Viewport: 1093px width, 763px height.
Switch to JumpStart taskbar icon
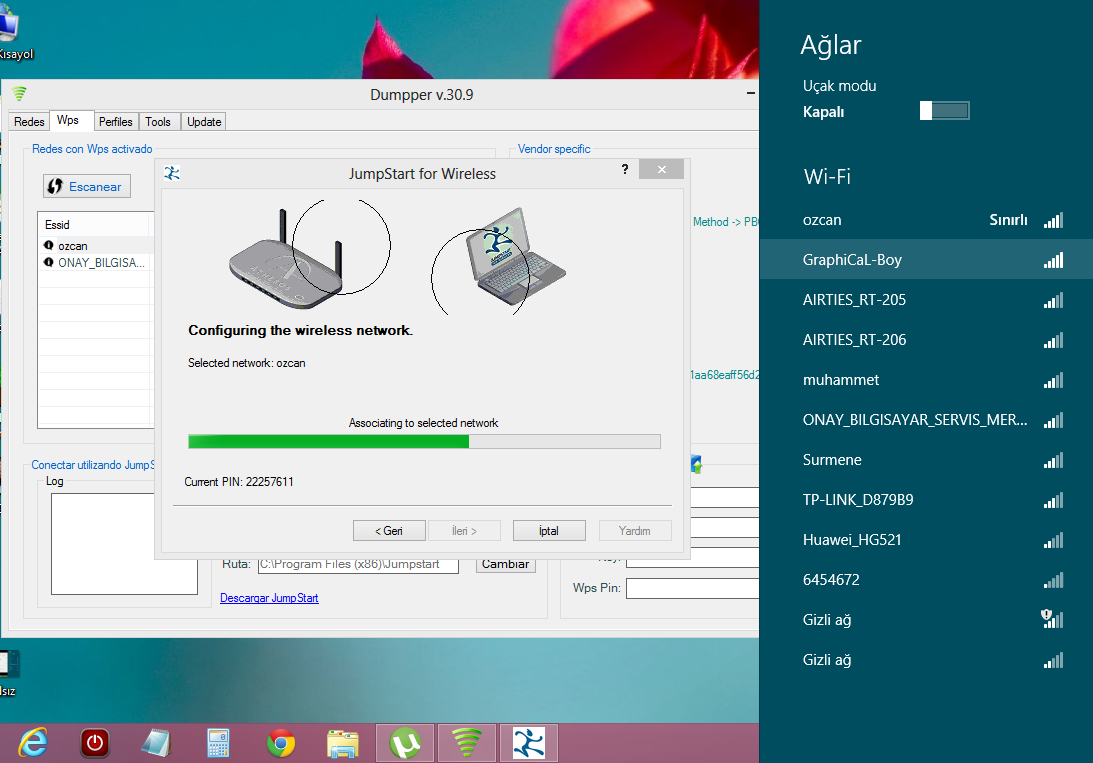pos(528,743)
